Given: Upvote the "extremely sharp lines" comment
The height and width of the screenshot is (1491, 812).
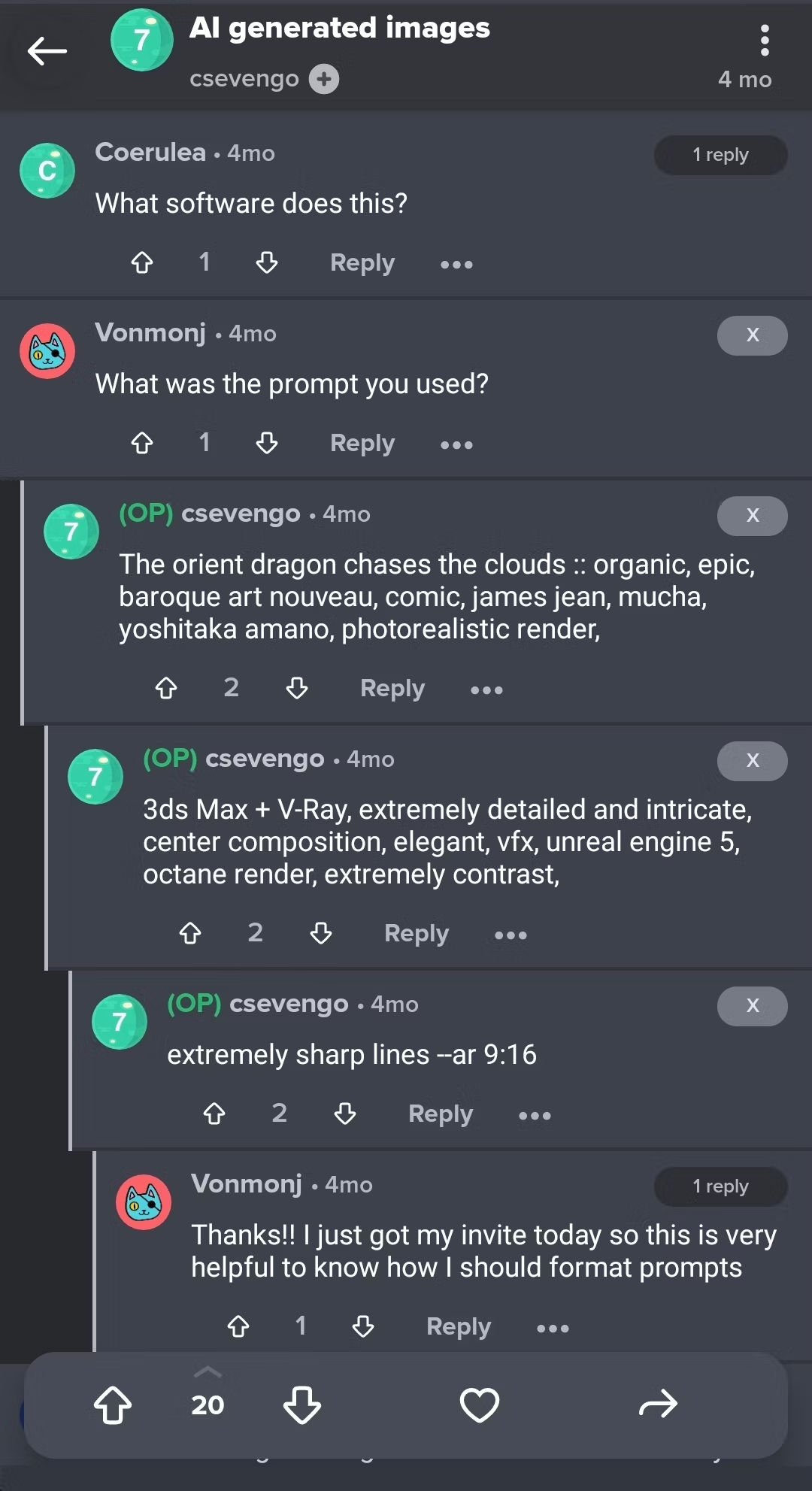Looking at the screenshot, I should (214, 1114).
